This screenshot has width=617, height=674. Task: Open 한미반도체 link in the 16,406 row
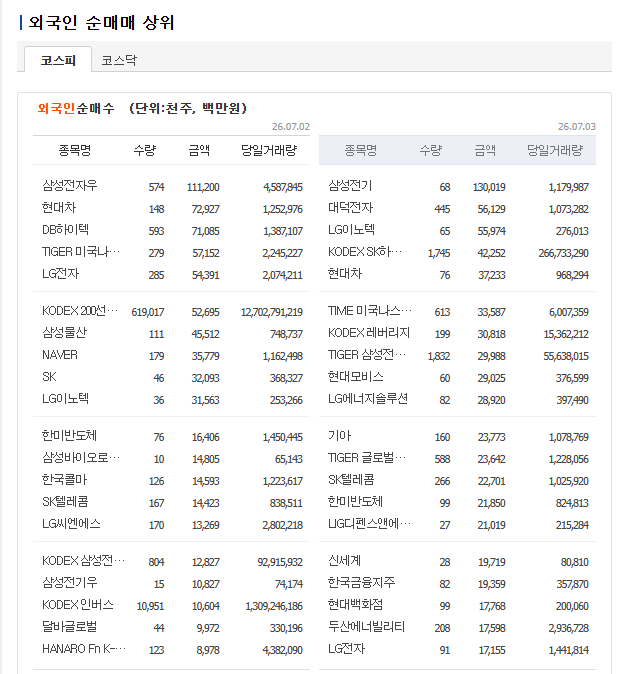click(x=69, y=436)
